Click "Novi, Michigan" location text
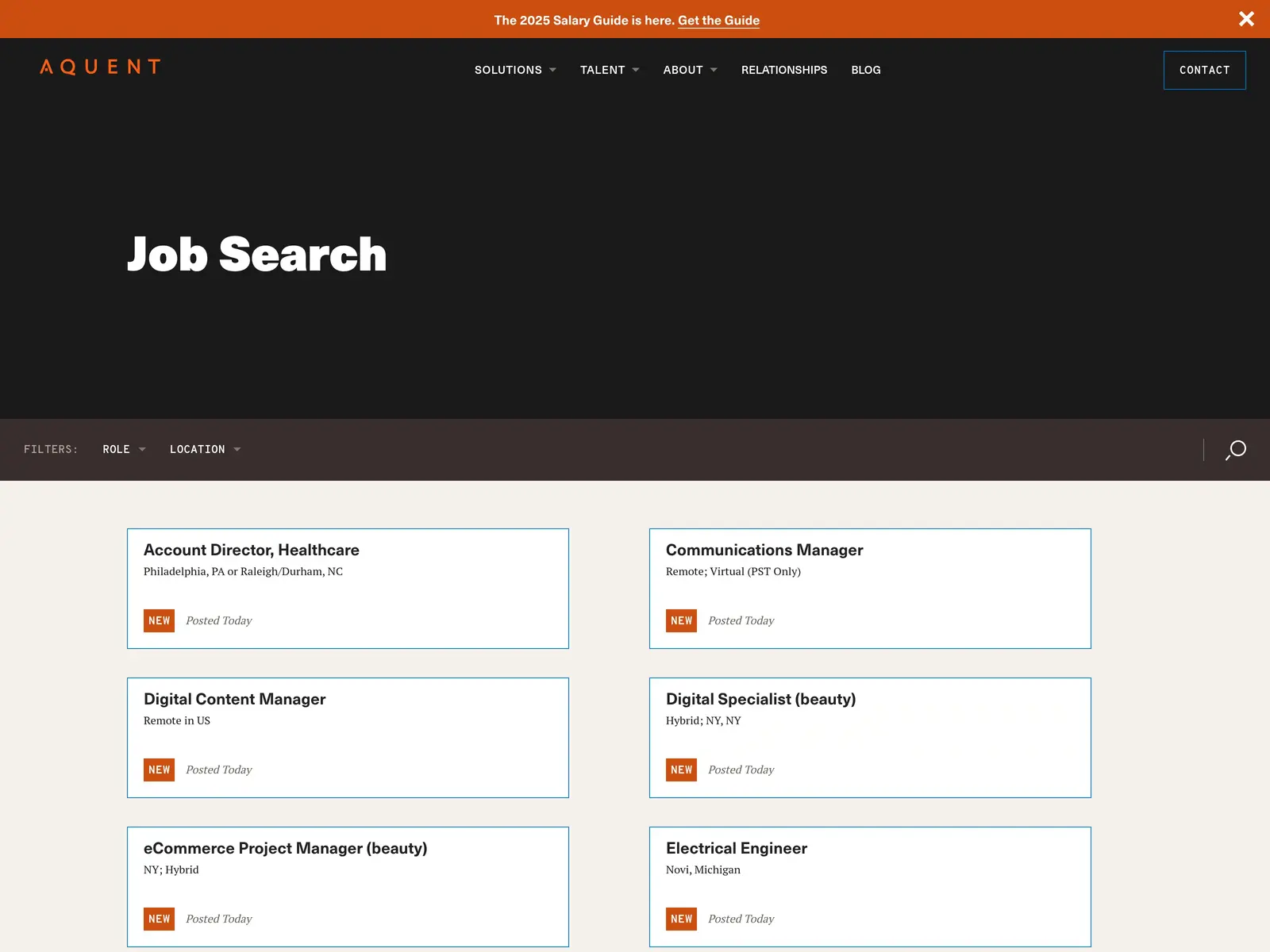 click(703, 869)
